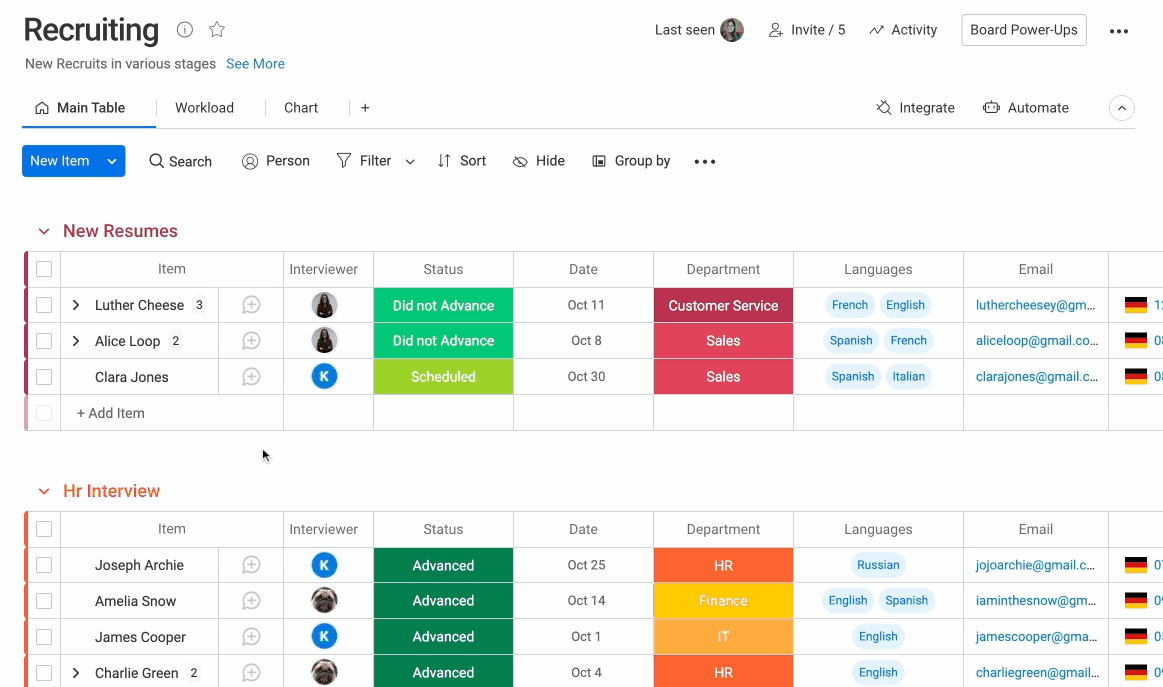Select all items in New Resumes group
1163x687 pixels.
click(x=44, y=269)
